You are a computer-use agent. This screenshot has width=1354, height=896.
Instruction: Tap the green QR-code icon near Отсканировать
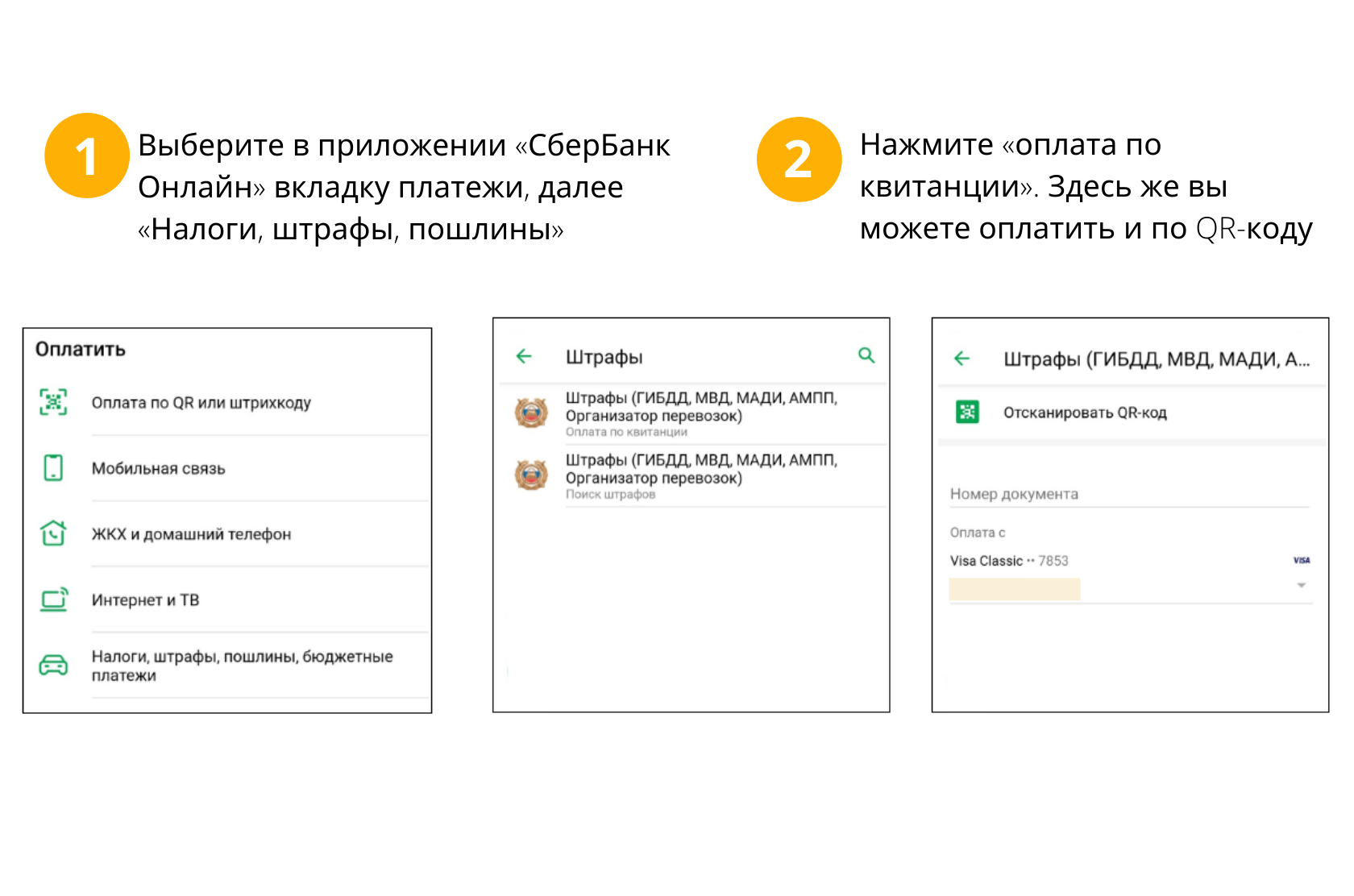click(967, 412)
